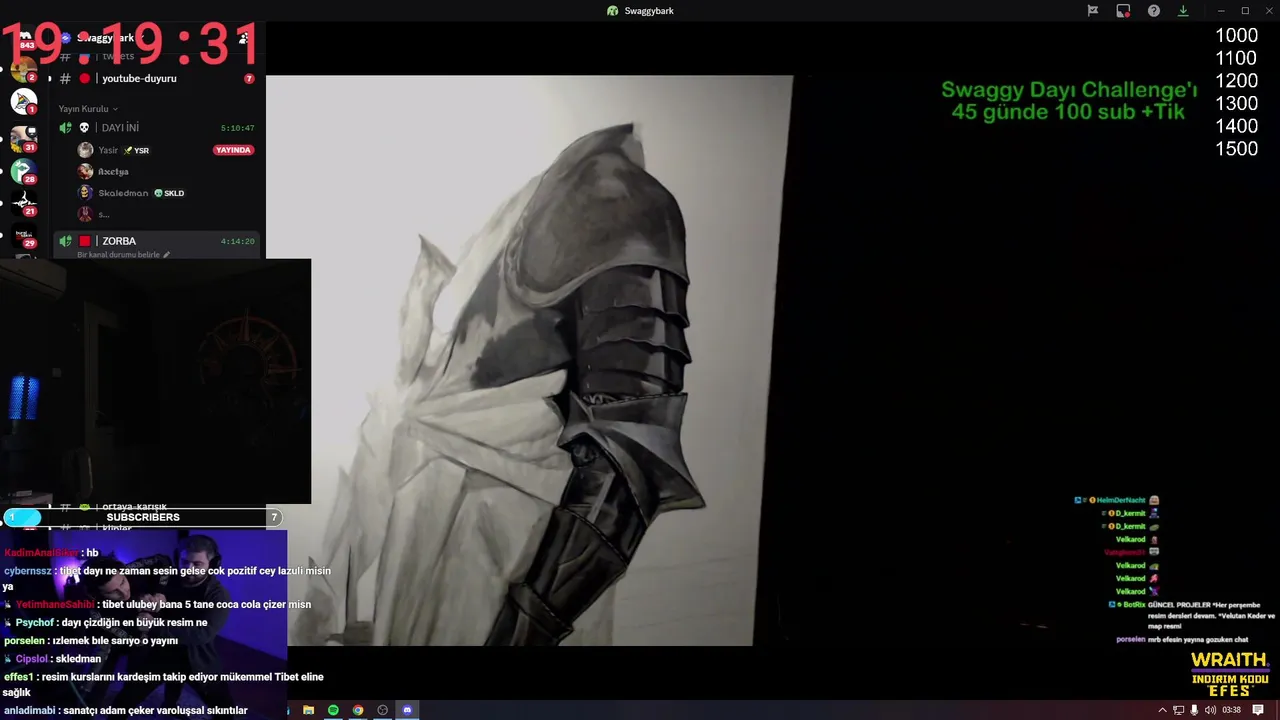This screenshot has height=720, width=1280.
Task: Click cybernssz chat username
Action: [x=28, y=570]
